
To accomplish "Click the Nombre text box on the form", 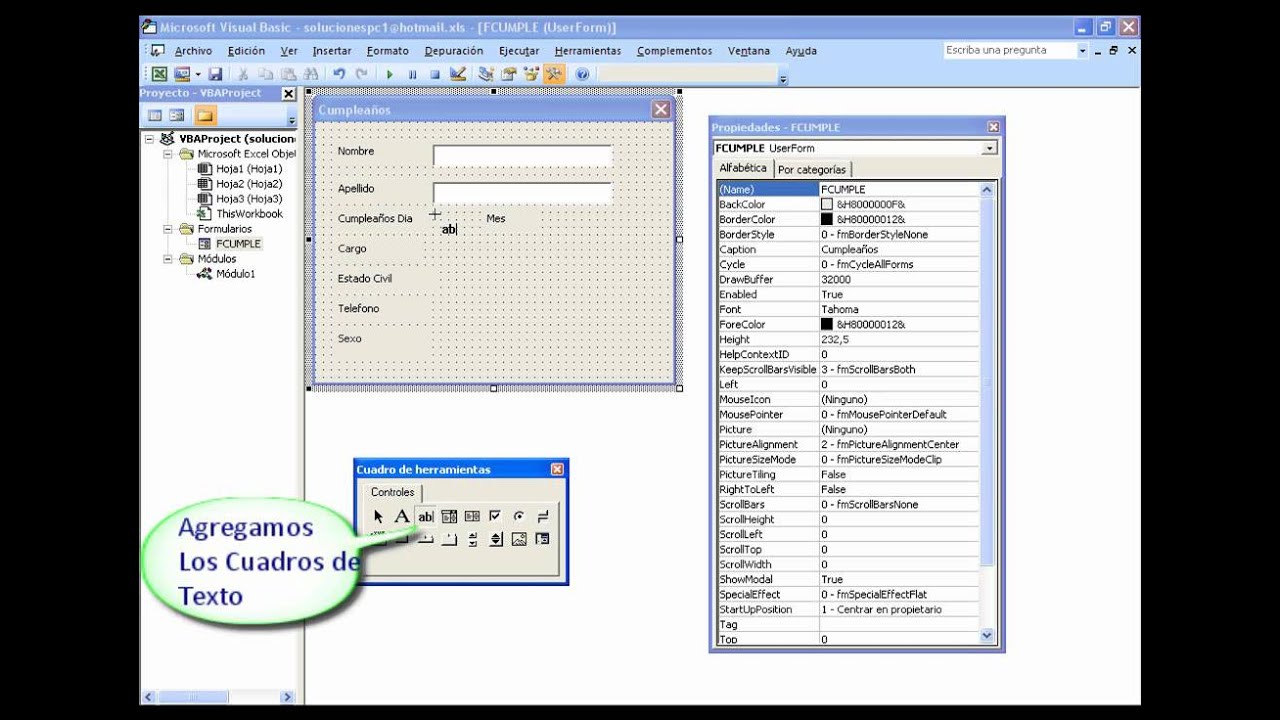I will coord(522,155).
